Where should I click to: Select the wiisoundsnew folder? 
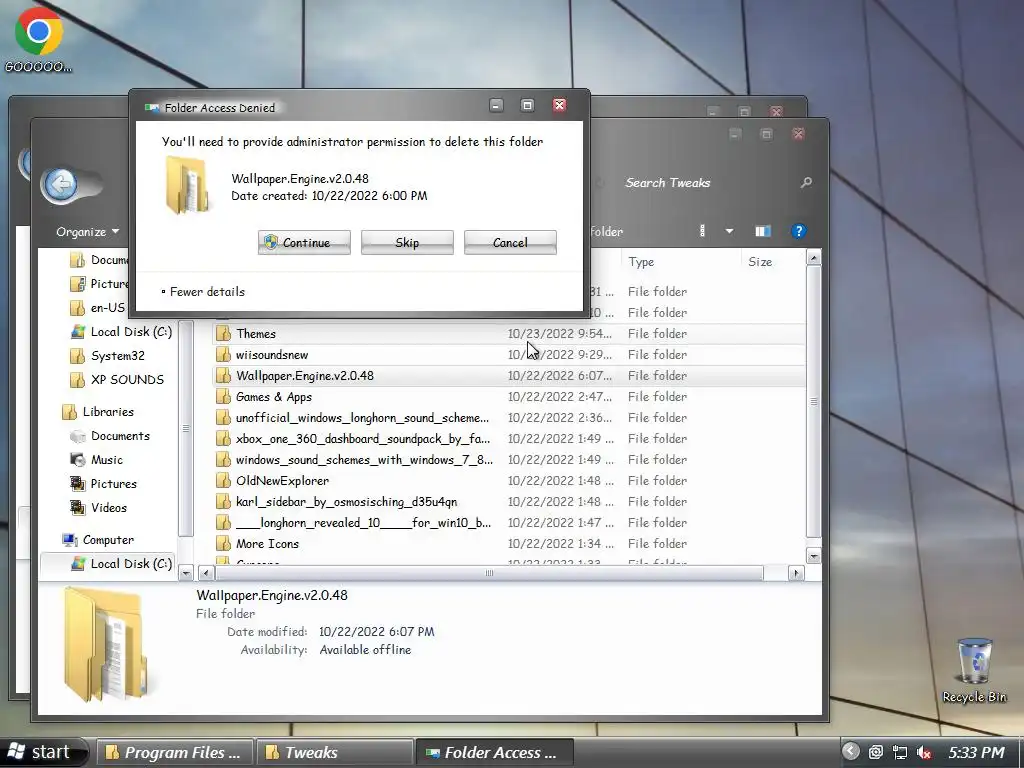509,355
